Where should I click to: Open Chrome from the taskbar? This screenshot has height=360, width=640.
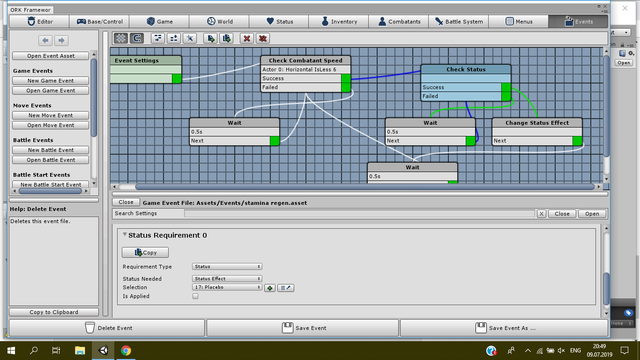pos(126,350)
